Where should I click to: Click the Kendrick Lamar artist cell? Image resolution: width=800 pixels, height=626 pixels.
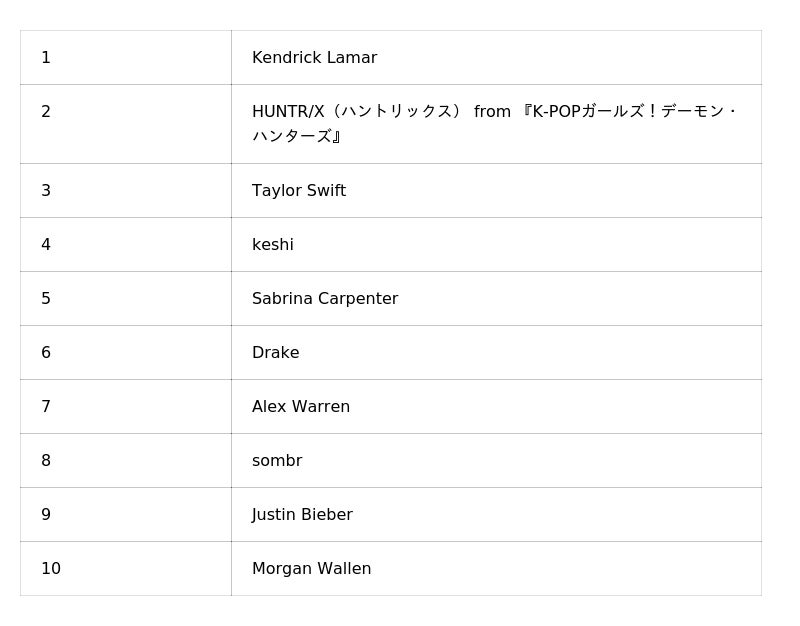(x=314, y=58)
